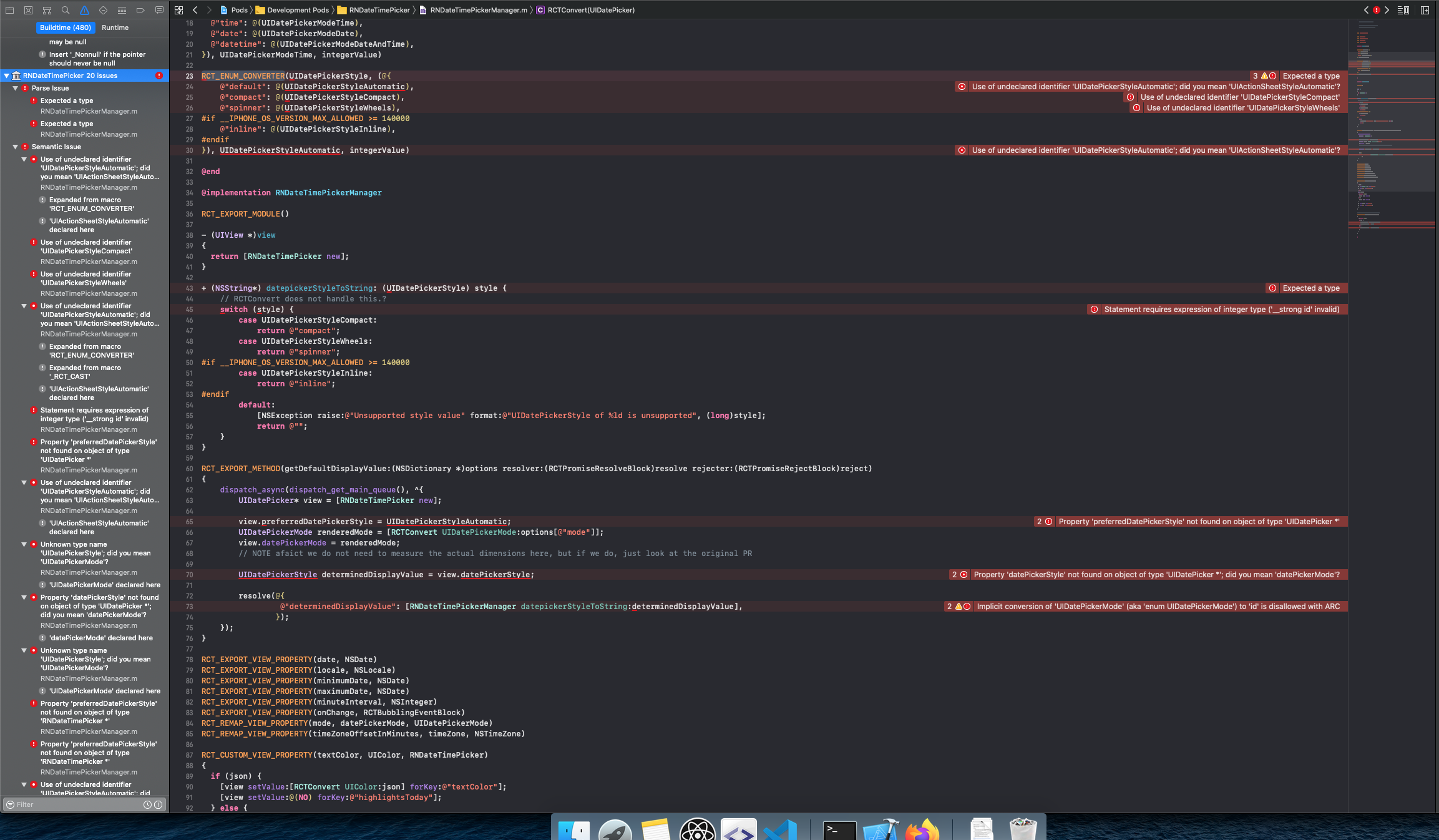Collapse the Semantic Issue group
Screen dimensions: 1439x840
16,147
